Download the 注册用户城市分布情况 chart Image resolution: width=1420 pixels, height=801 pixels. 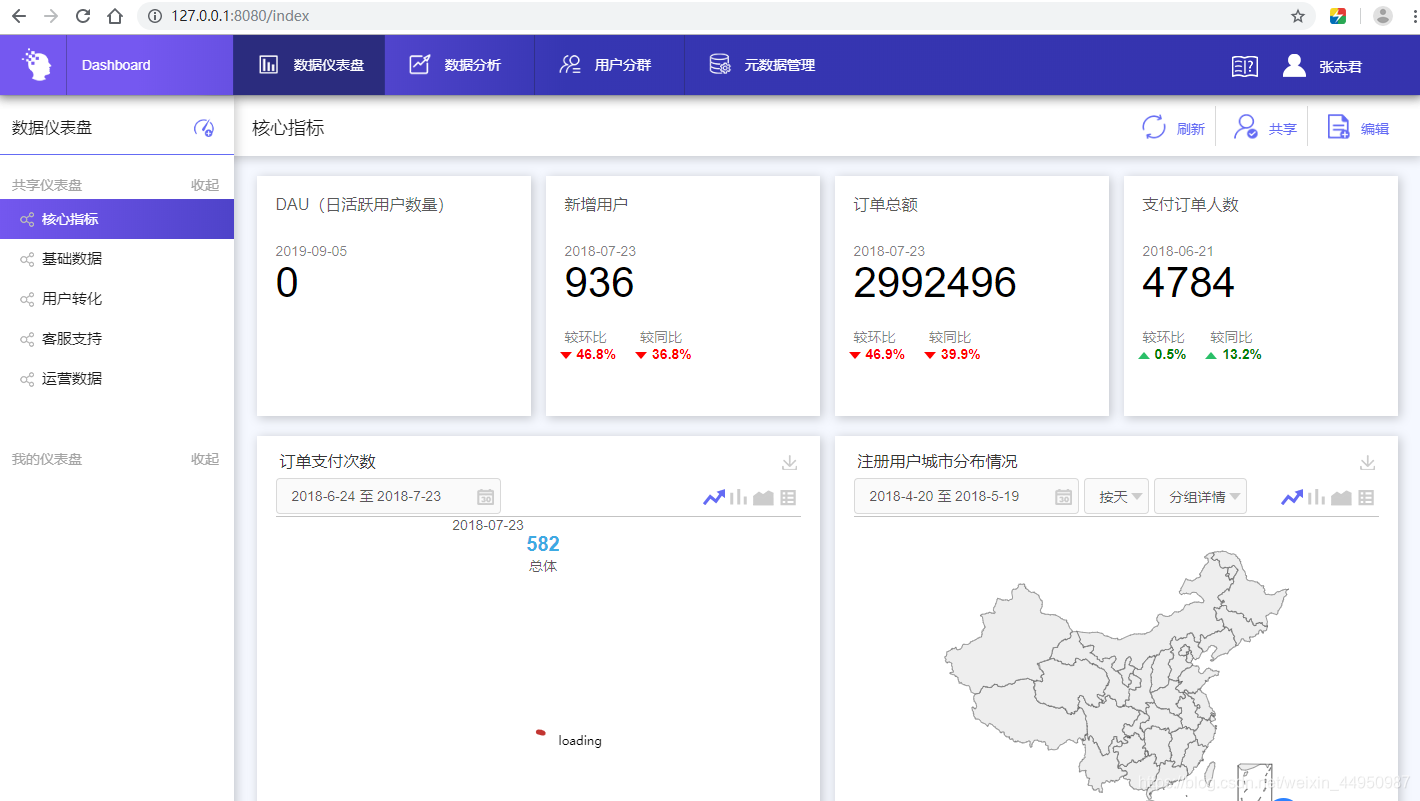click(1368, 462)
